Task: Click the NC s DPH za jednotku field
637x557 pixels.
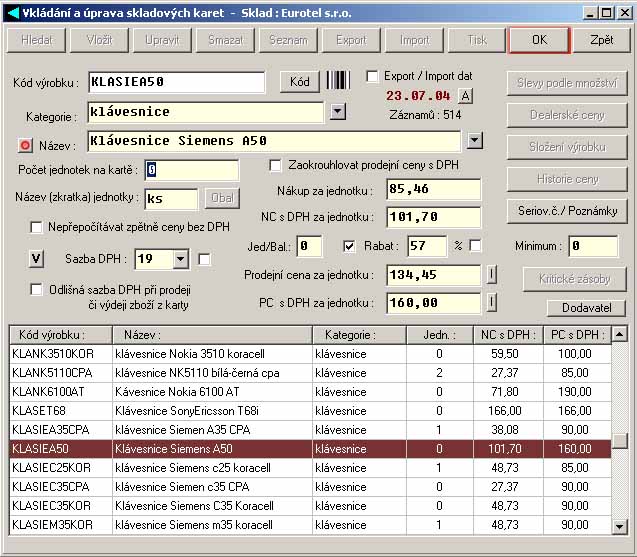Action: pyautogui.click(x=433, y=217)
